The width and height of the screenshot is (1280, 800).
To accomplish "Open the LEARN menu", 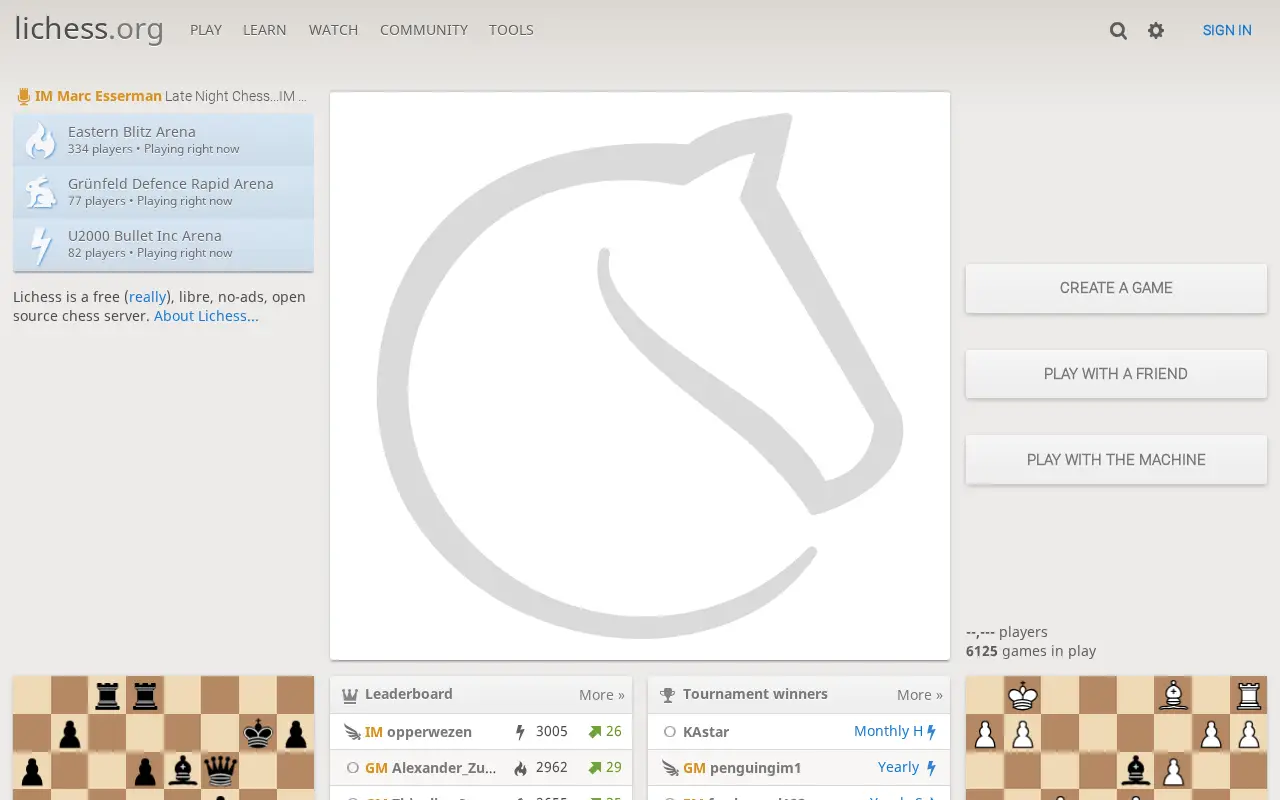I will coord(265,30).
